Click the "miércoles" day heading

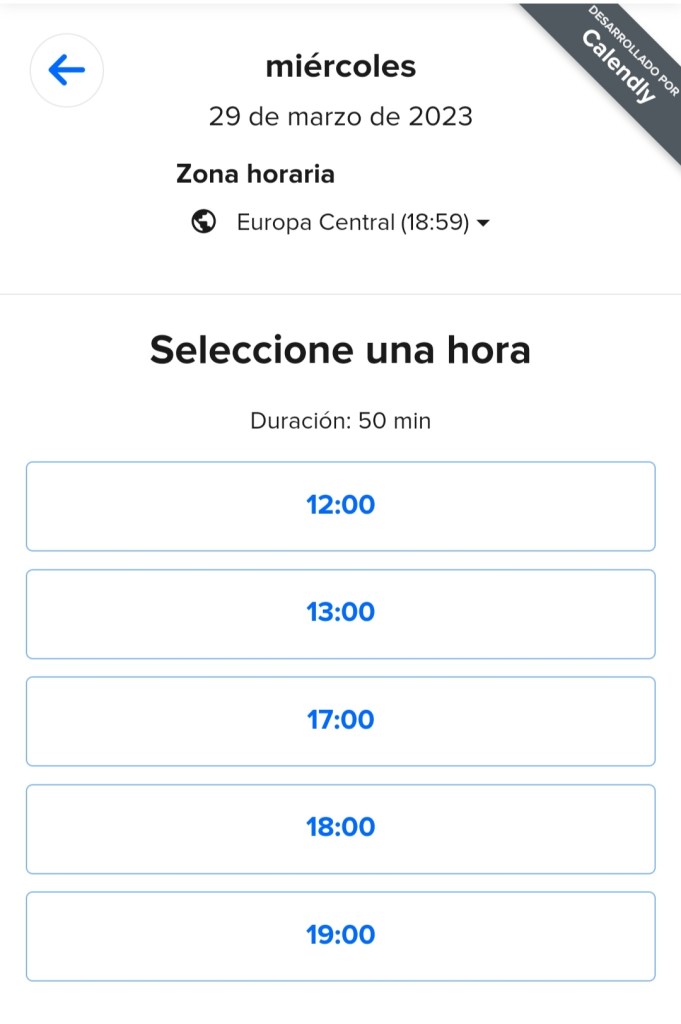[x=340, y=67]
